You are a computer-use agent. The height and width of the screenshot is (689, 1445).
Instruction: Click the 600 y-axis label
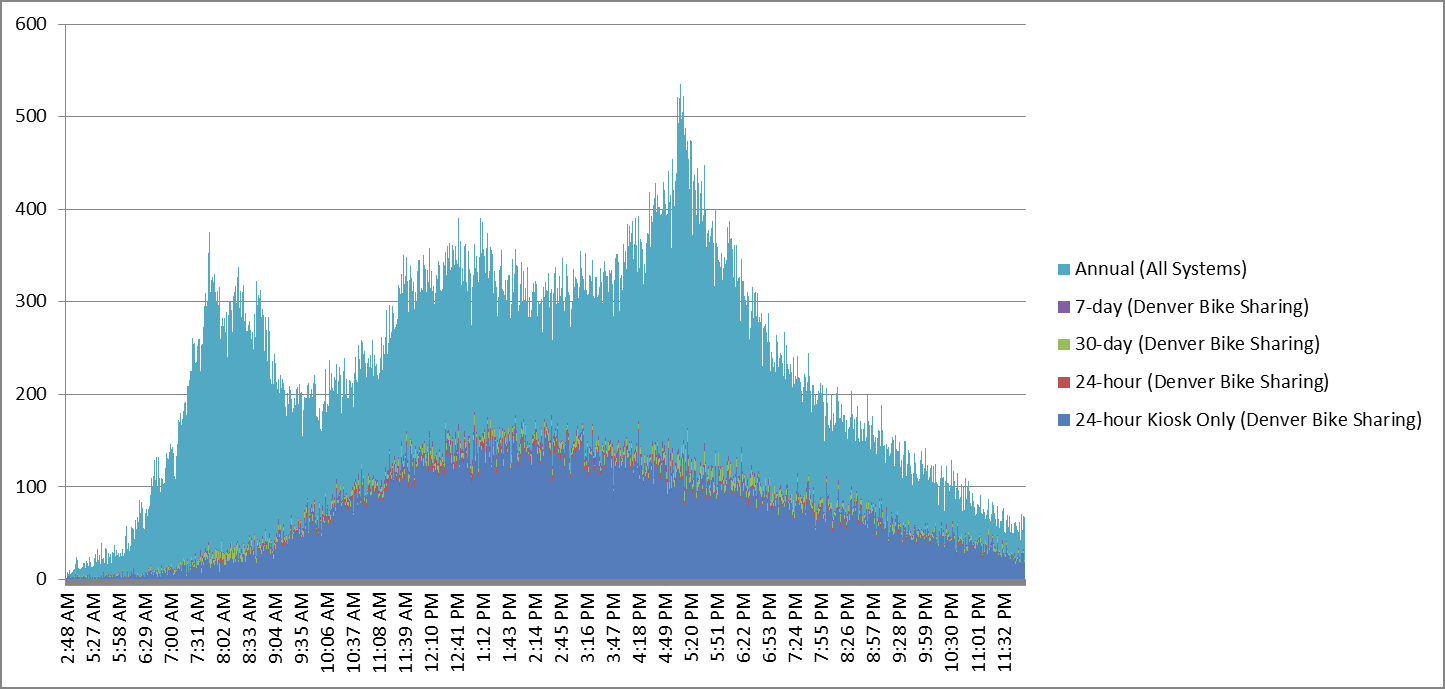pos(31,24)
